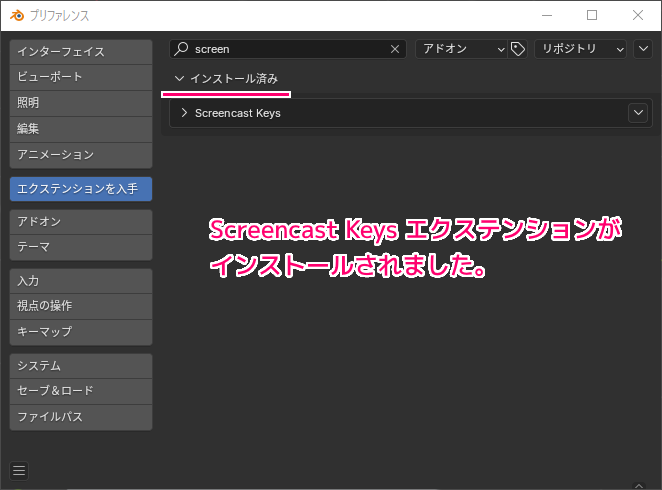
Task: Switch to インターフェイス tab
Action: click(x=81, y=52)
